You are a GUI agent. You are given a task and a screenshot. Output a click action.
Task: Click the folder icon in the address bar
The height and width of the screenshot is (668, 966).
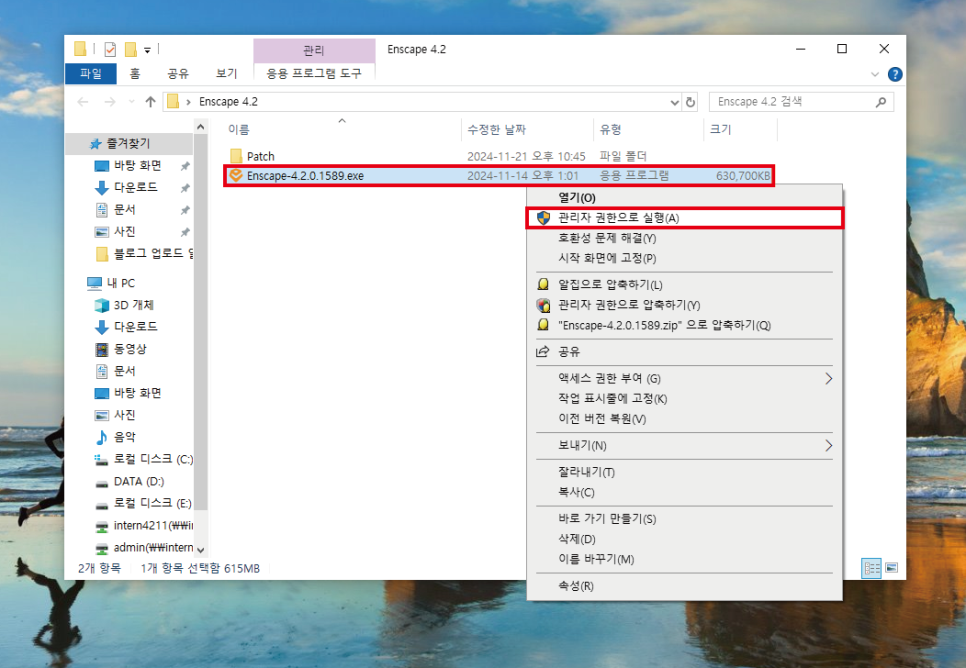pyautogui.click(x=173, y=102)
